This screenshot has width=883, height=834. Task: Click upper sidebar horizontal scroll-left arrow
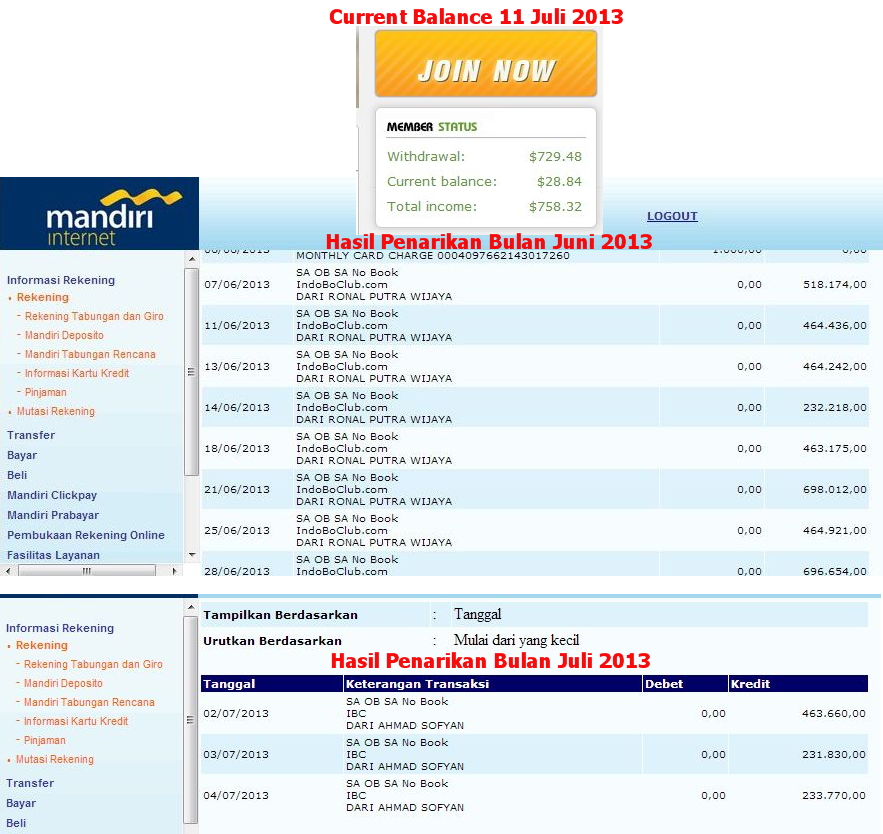click(x=8, y=571)
